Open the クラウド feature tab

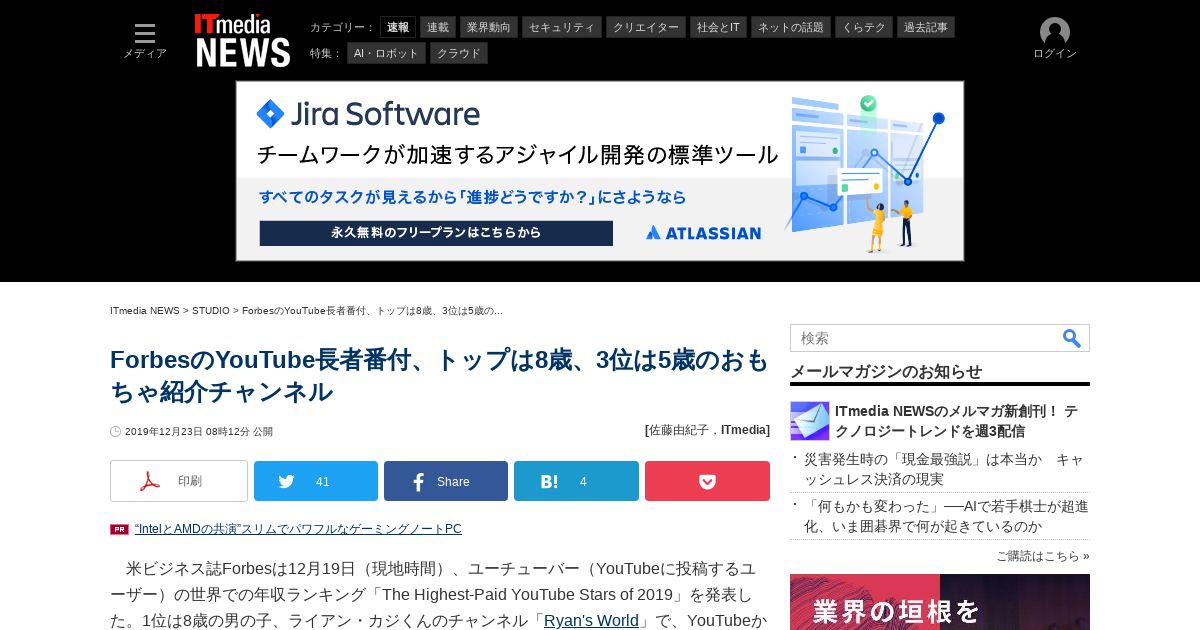pos(459,53)
